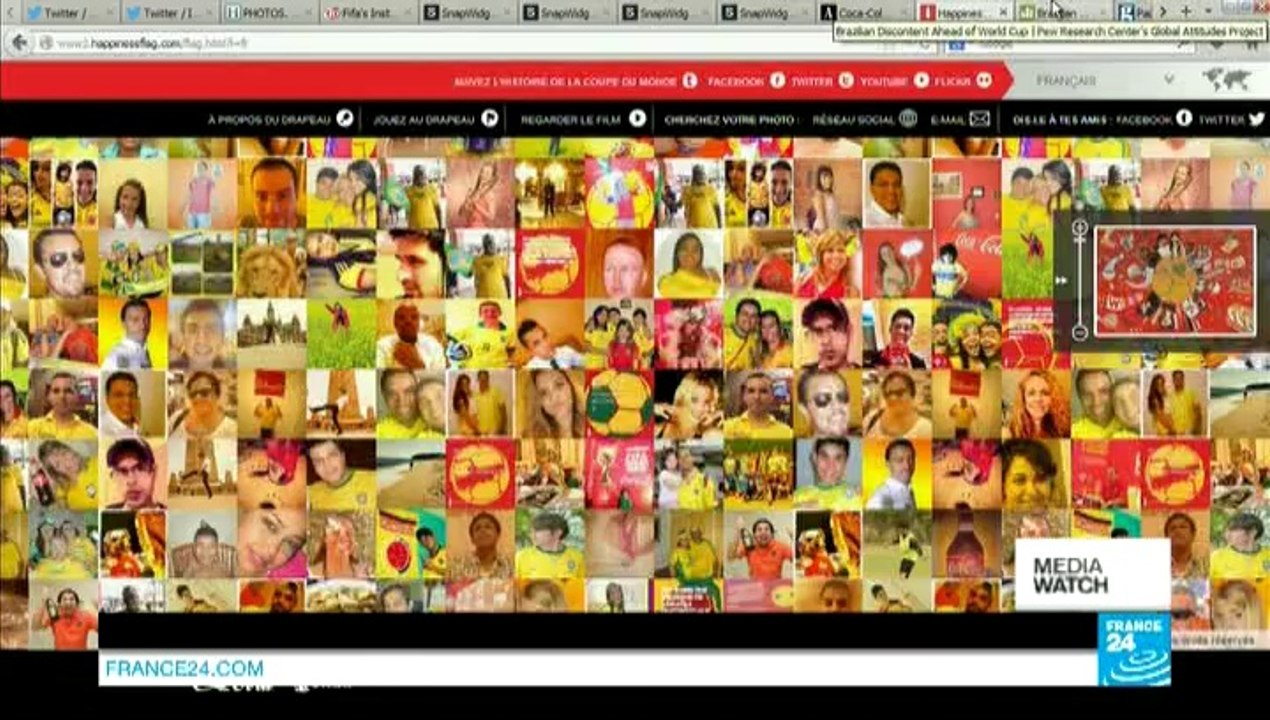
Task: Click the Regarder le film play icon
Action: click(x=637, y=119)
